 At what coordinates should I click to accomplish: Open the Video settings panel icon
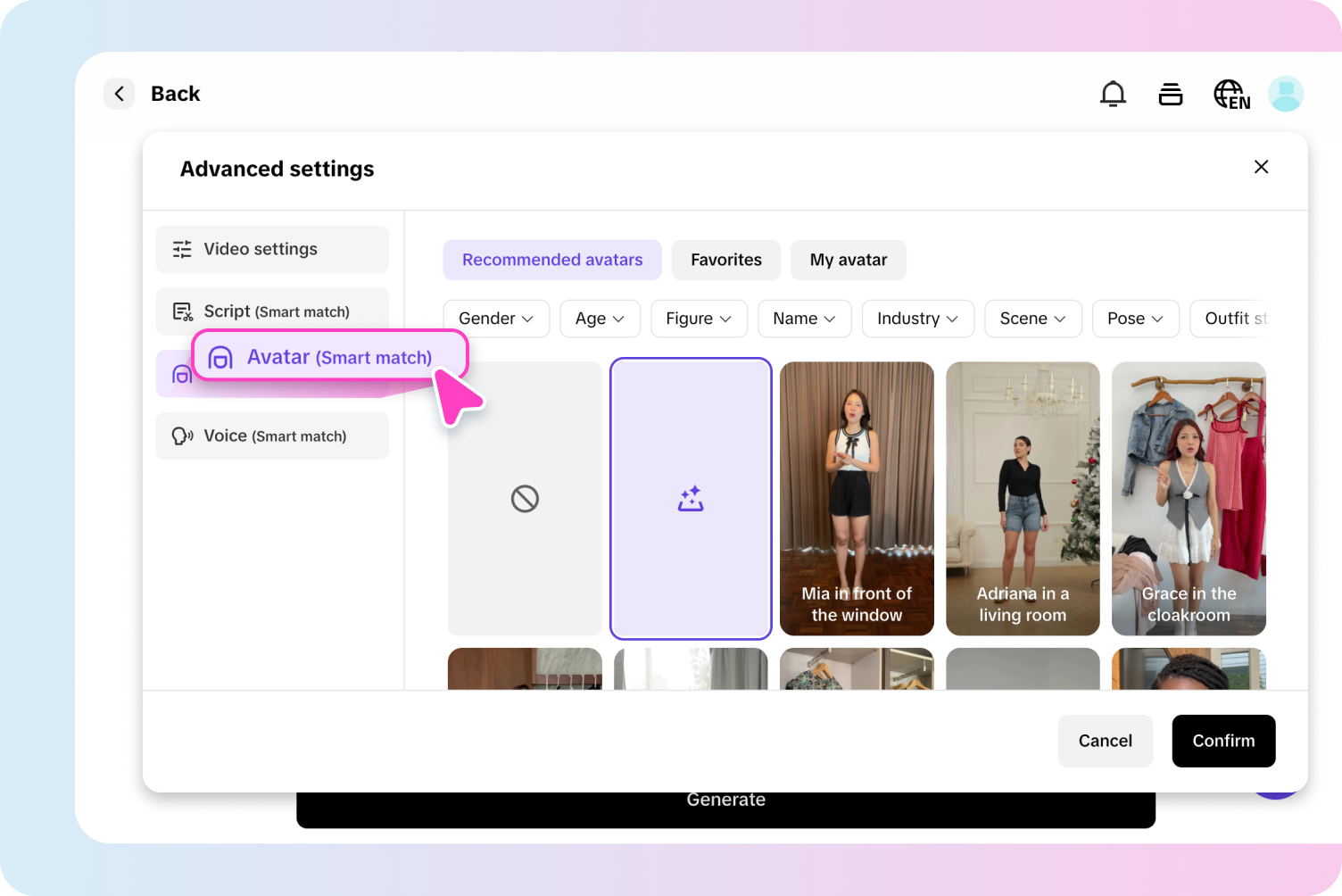tap(182, 249)
